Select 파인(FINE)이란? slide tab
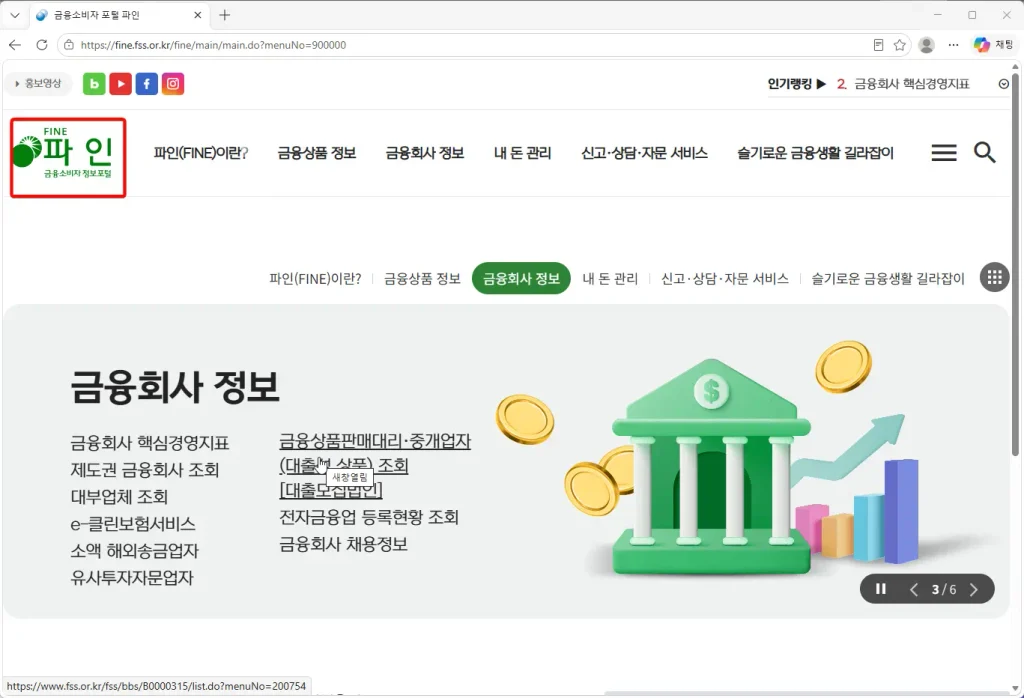The height and width of the screenshot is (698, 1024). coord(315,279)
